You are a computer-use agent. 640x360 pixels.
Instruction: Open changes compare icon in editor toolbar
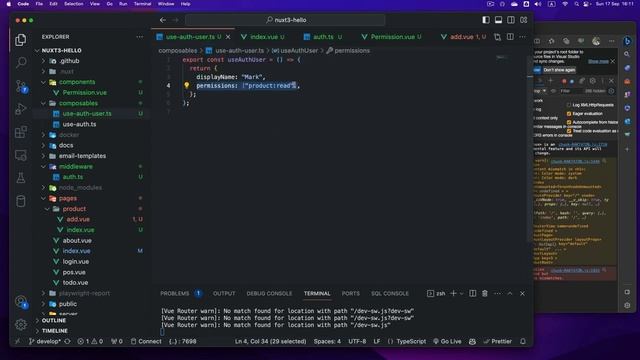click(x=497, y=37)
